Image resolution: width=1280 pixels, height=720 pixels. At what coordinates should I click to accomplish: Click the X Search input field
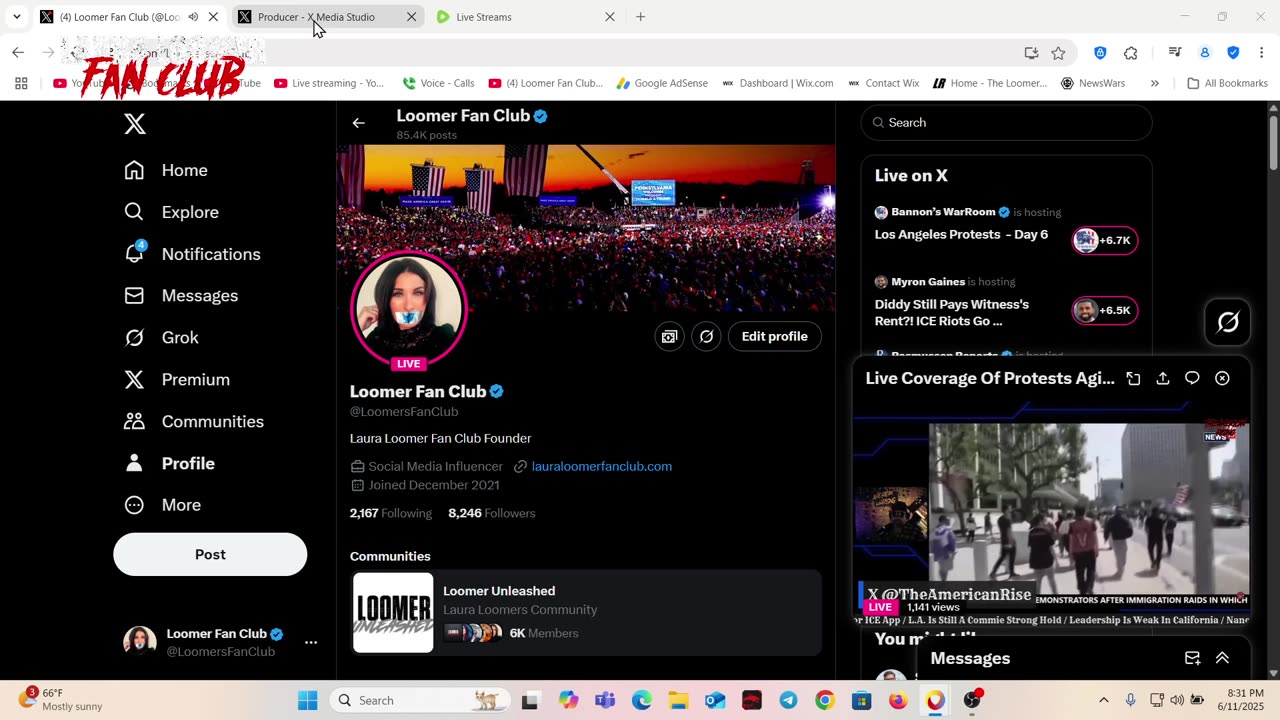[1007, 122]
